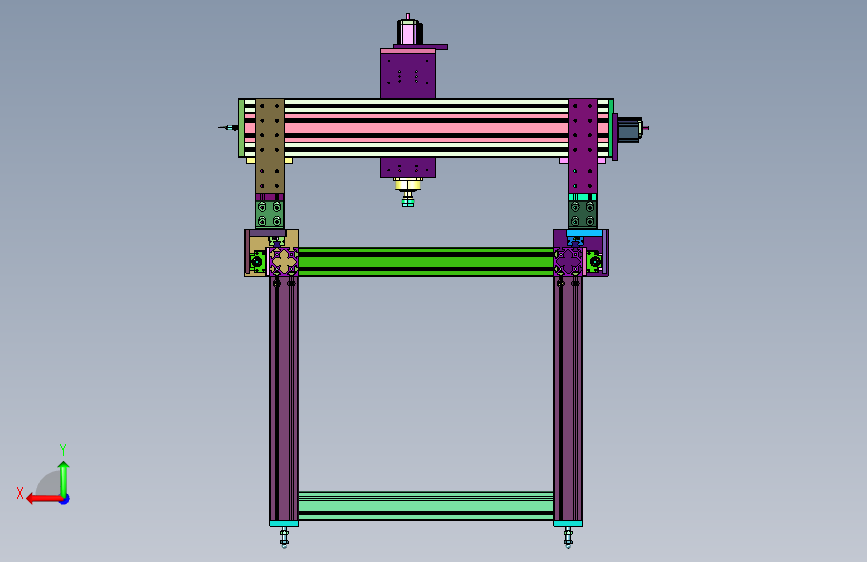Select the pink horizontal gantry beam
This screenshot has height=562, width=867.
(426, 128)
